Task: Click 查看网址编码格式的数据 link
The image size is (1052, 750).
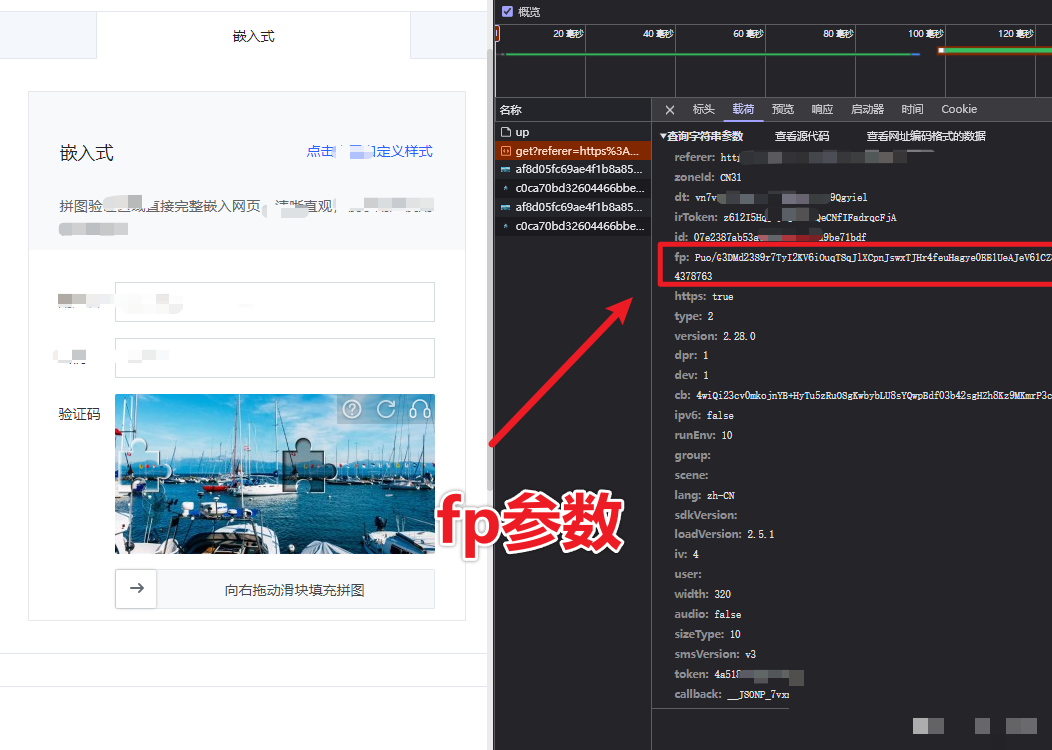Action: pyautogui.click(x=925, y=136)
